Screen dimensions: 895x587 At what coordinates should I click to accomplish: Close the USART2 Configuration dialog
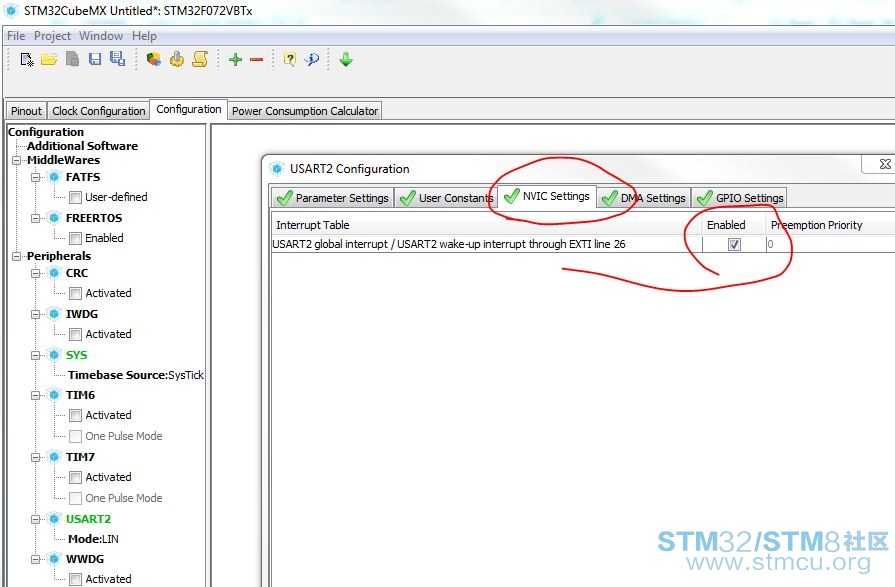click(885, 164)
